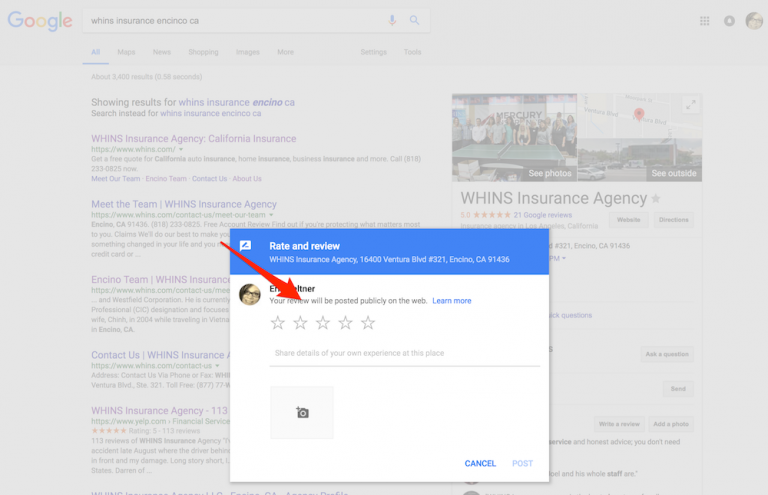Click the microphone voice search icon
This screenshot has width=768, height=495.
(x=392, y=20)
